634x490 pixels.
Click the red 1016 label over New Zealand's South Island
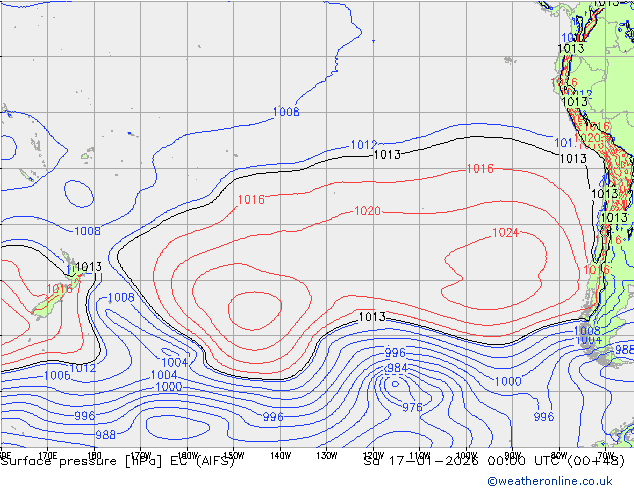pyautogui.click(x=59, y=289)
